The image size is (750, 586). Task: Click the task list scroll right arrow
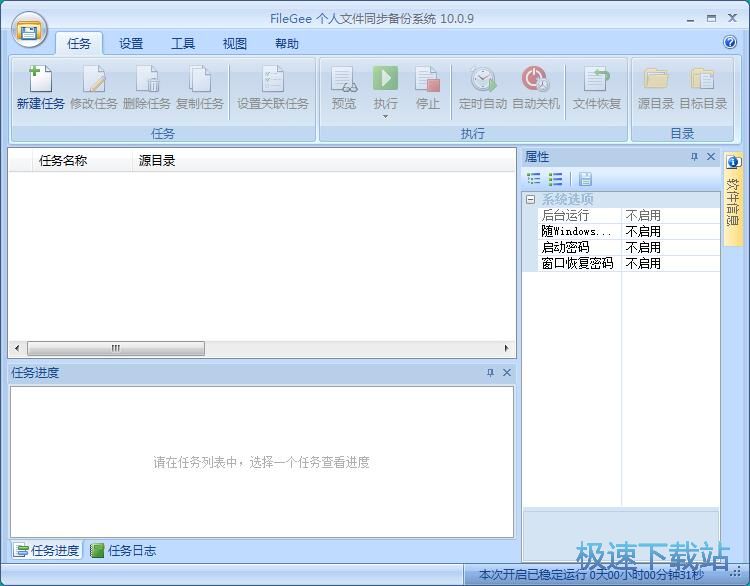coord(507,348)
